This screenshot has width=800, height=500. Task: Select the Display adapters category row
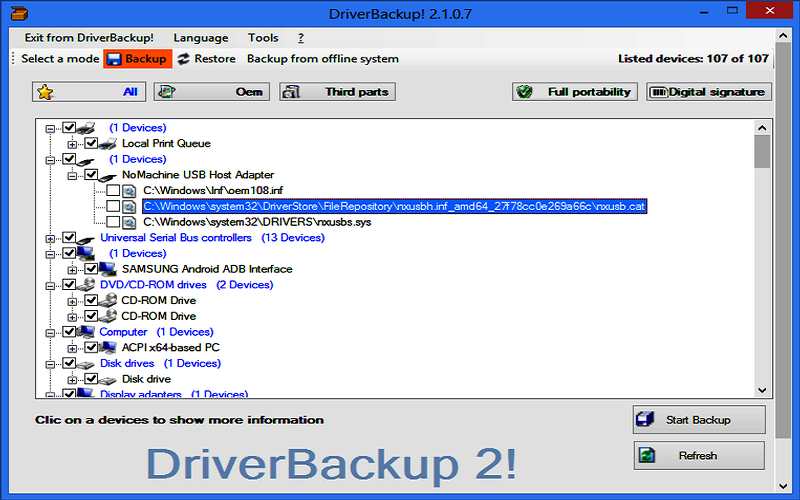point(174,394)
